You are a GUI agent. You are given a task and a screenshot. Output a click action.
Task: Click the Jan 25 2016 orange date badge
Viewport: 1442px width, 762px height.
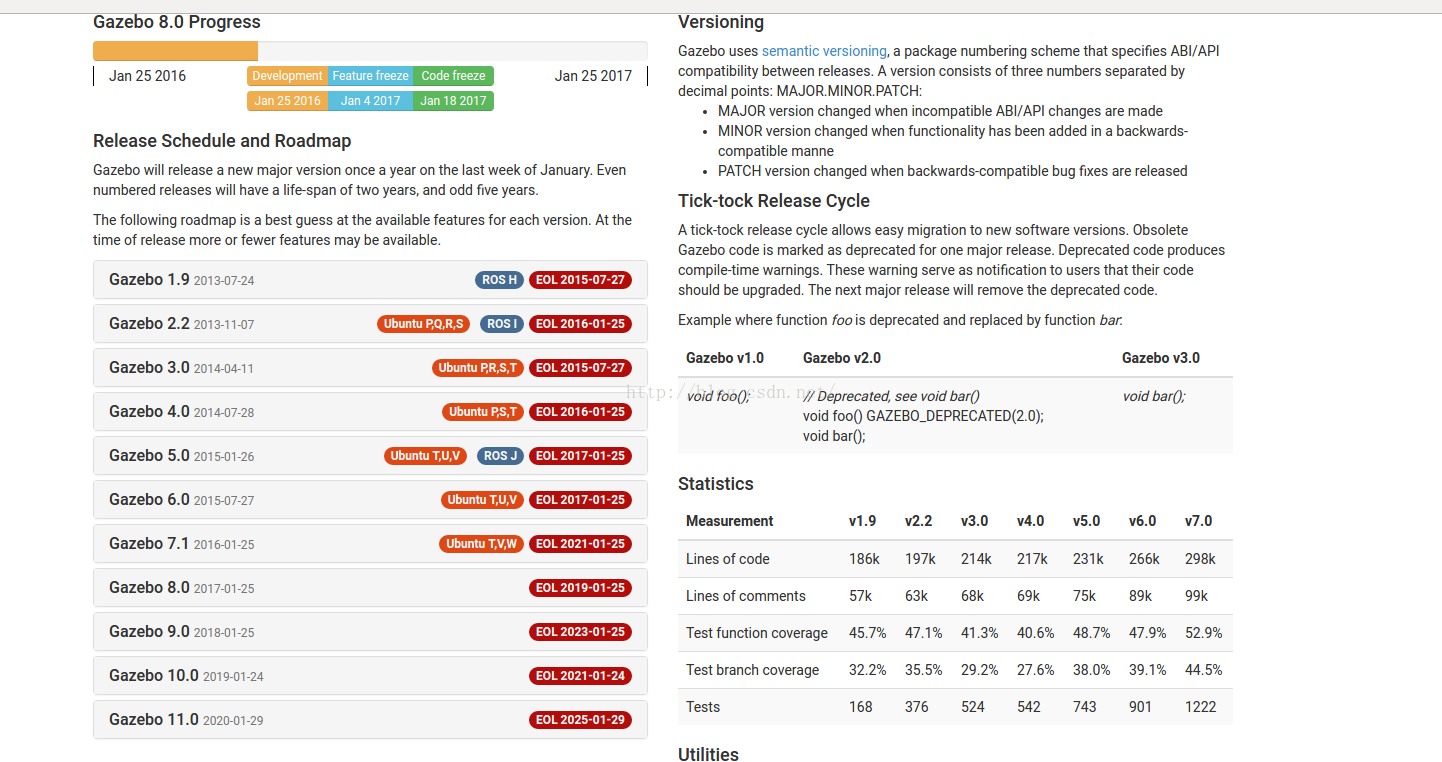287,101
